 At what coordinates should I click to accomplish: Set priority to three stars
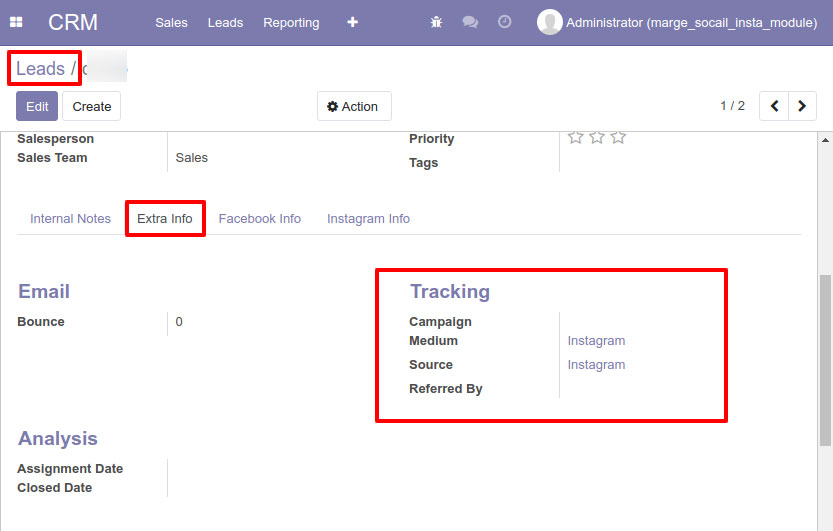[x=618, y=137]
